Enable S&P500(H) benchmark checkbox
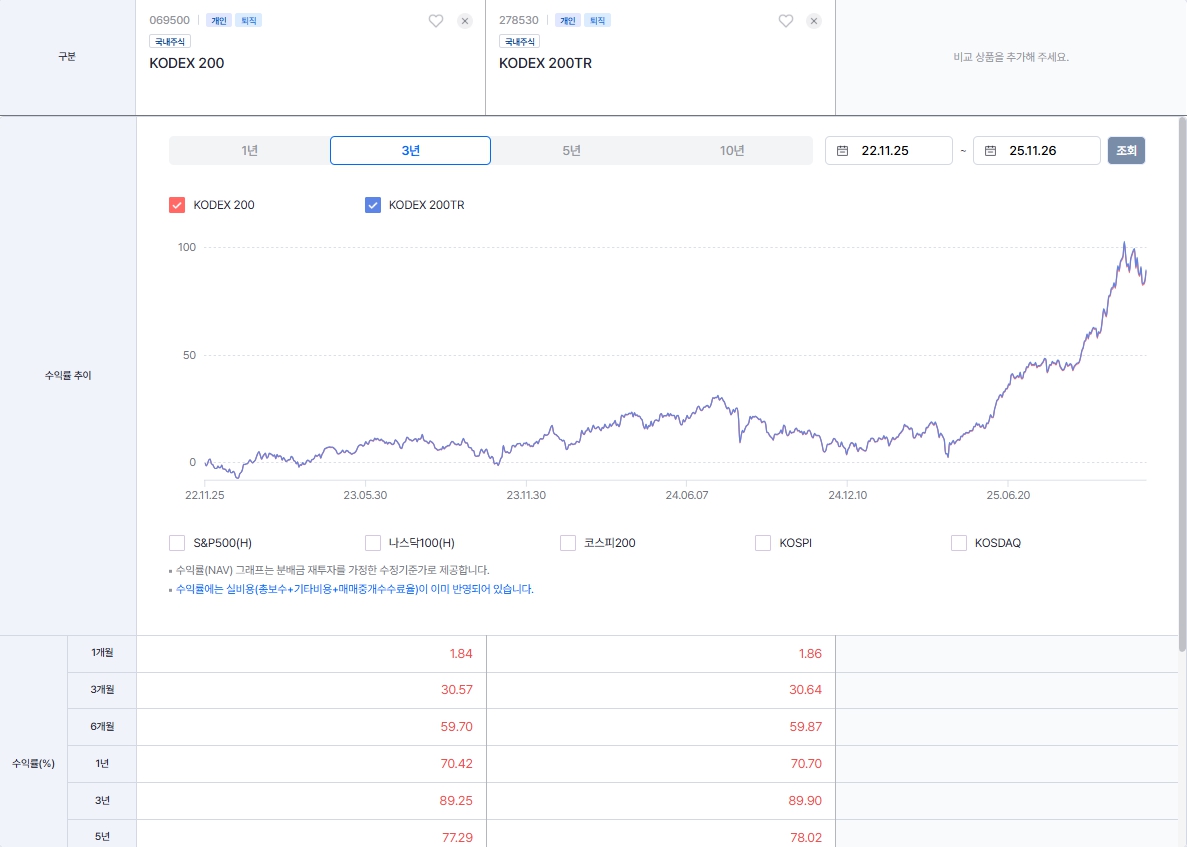1187x847 pixels. click(x=177, y=543)
